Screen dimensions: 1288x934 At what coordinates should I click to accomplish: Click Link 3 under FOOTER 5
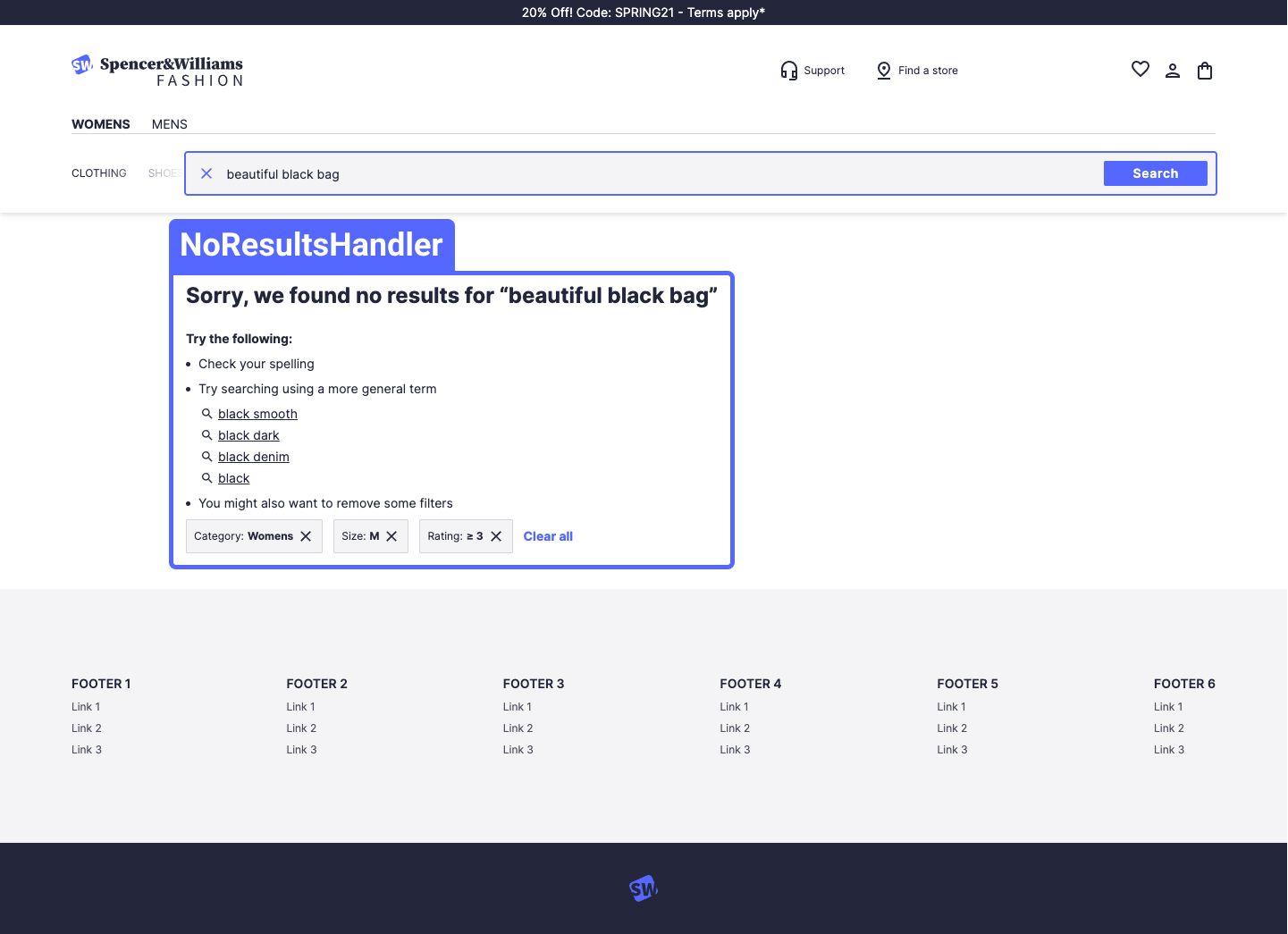(x=953, y=750)
